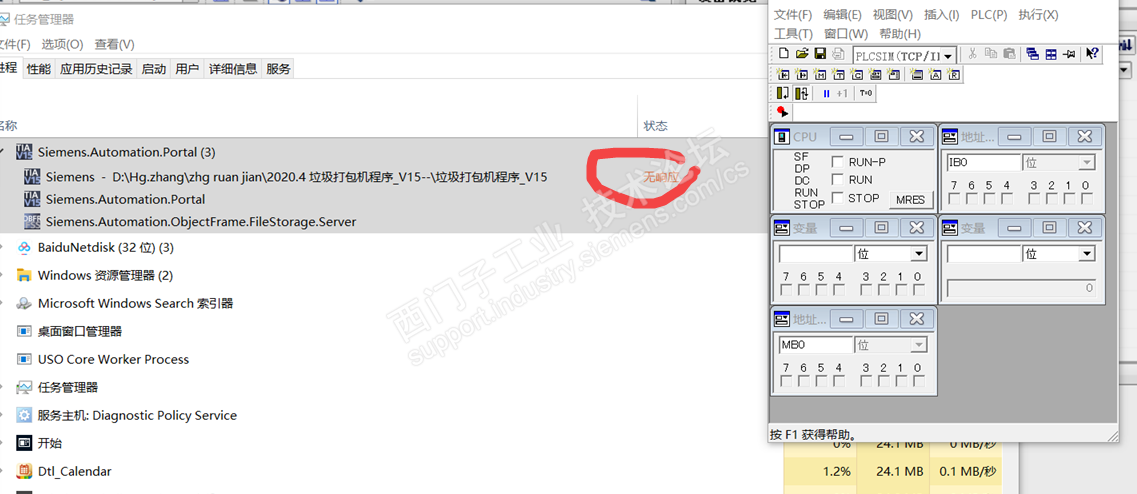Insert an input variable window in PLCSIM
The height and width of the screenshot is (494, 1137).
pos(782,75)
